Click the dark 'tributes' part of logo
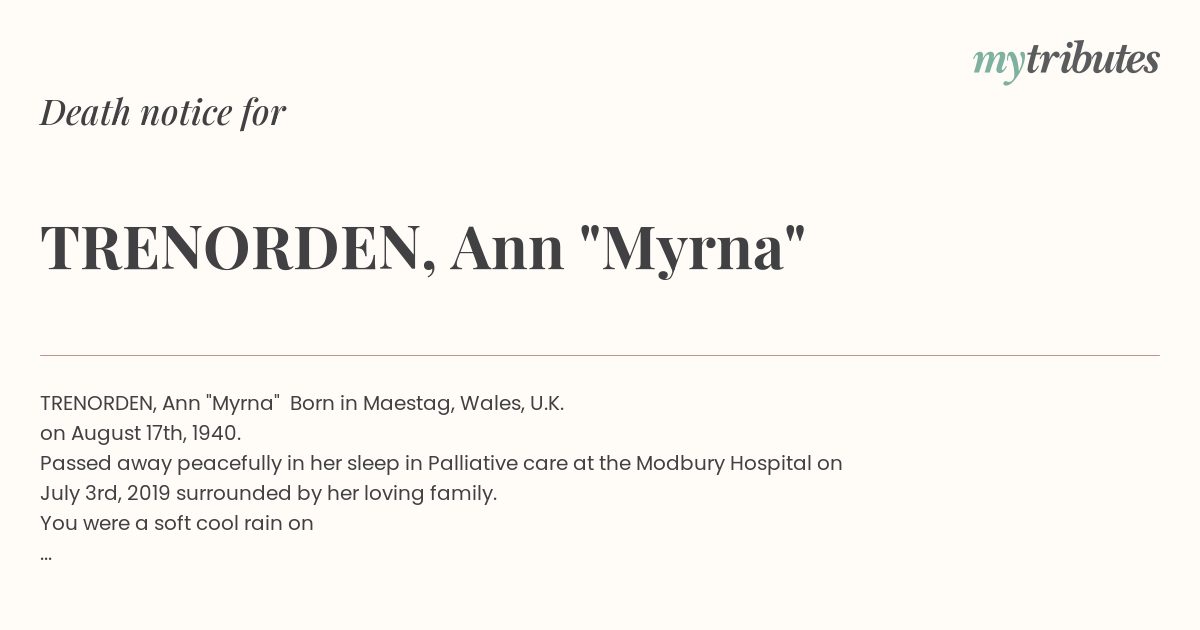The width and height of the screenshot is (1200, 630). coord(1092,60)
